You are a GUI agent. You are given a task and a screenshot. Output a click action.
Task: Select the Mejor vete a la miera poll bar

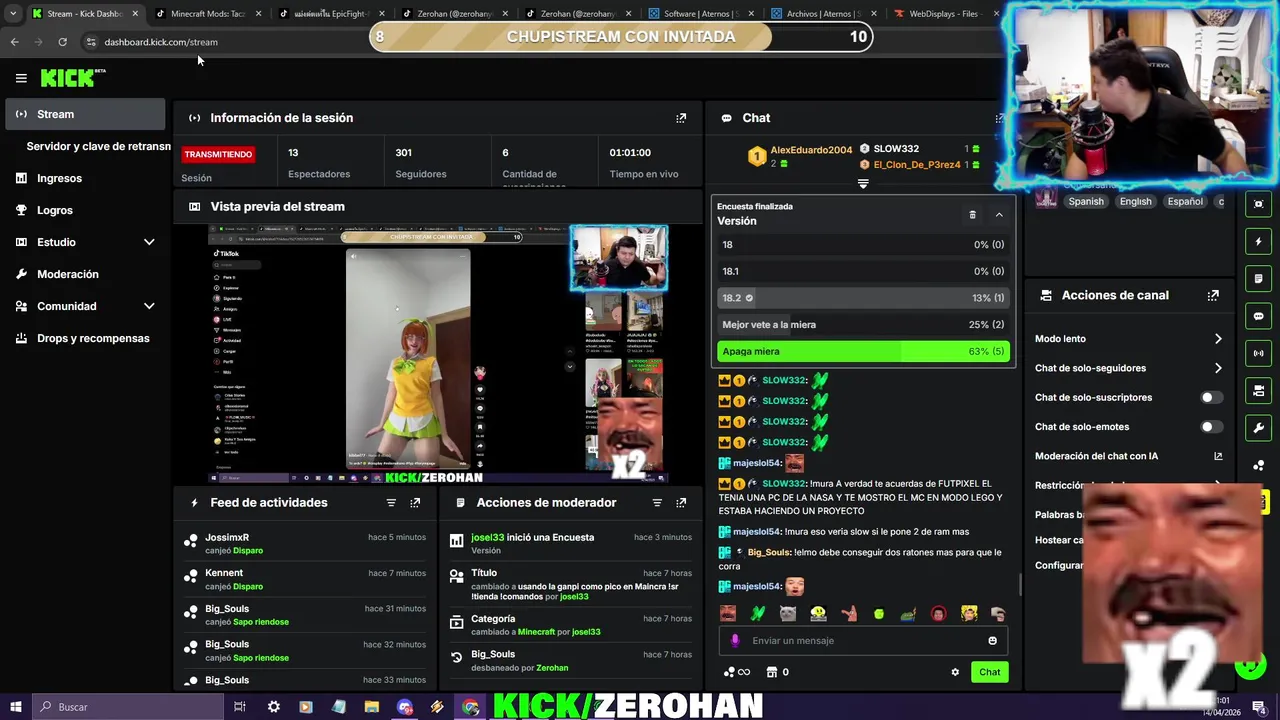[863, 325]
